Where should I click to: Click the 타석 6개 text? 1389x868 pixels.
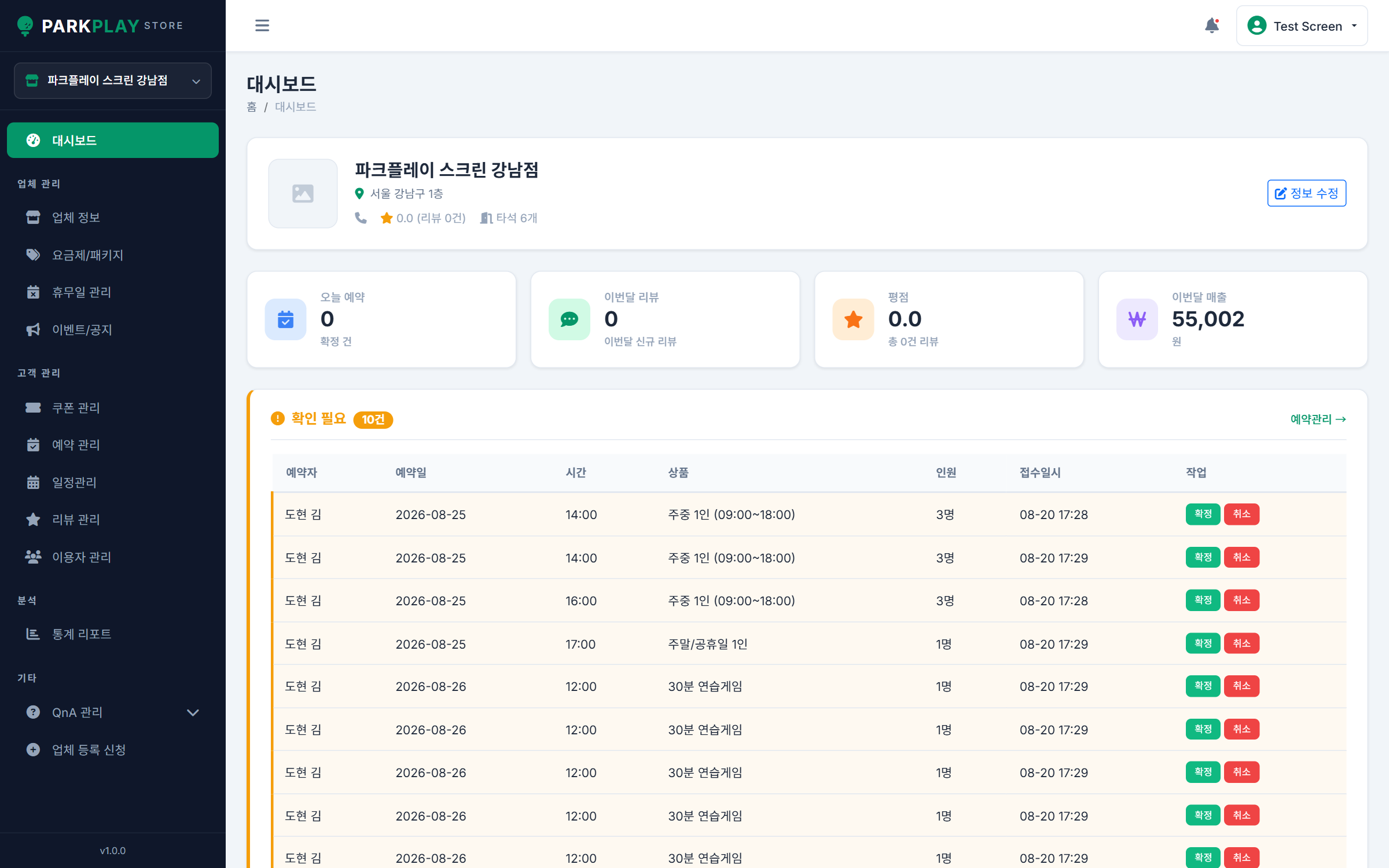click(x=516, y=218)
